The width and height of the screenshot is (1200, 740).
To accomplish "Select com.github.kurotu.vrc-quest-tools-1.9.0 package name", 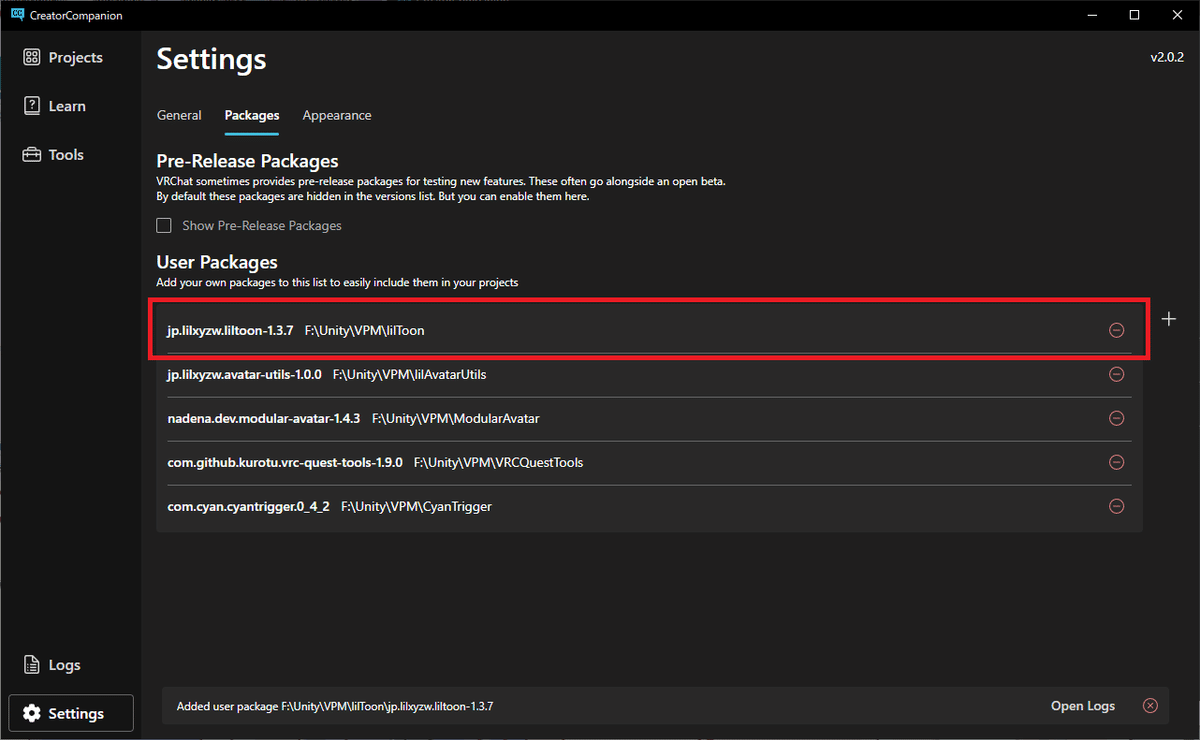I will (285, 462).
